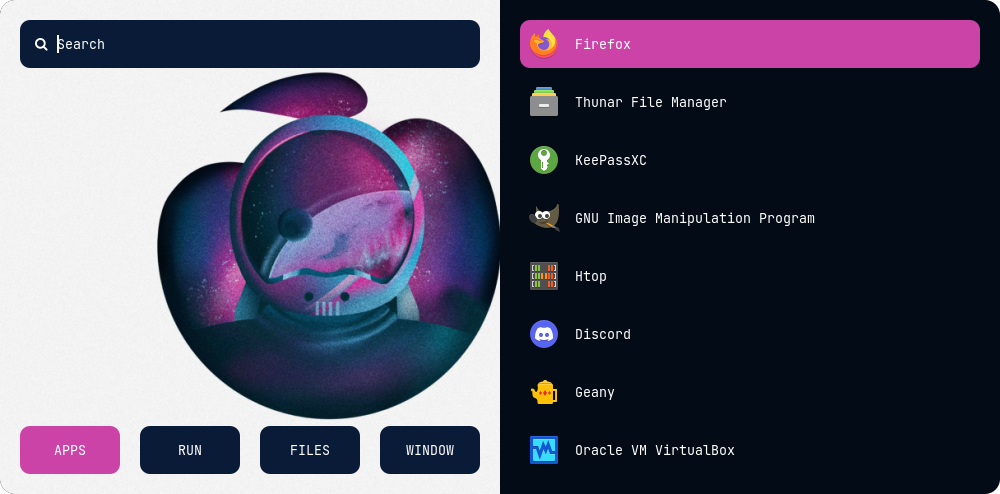1000x494 pixels.
Task: Click the Htop meter icon
Action: pos(544,276)
